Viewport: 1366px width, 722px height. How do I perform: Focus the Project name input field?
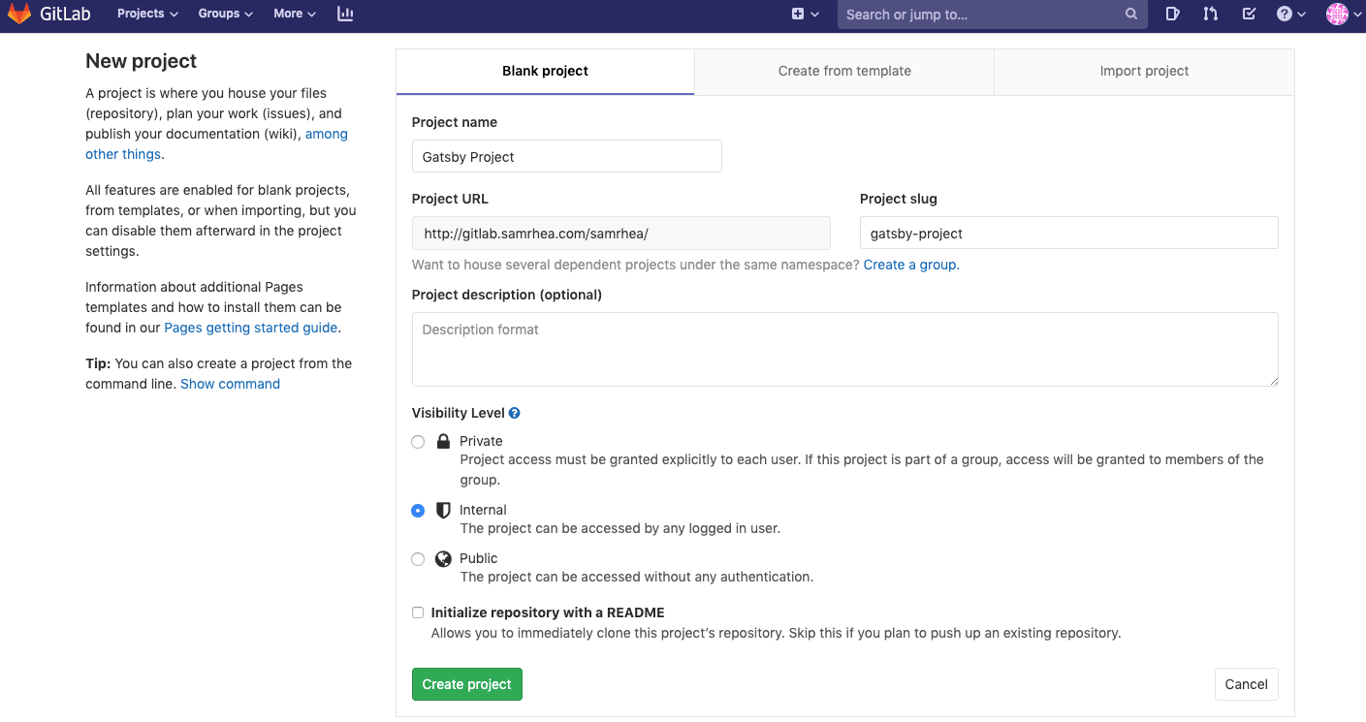click(x=567, y=156)
